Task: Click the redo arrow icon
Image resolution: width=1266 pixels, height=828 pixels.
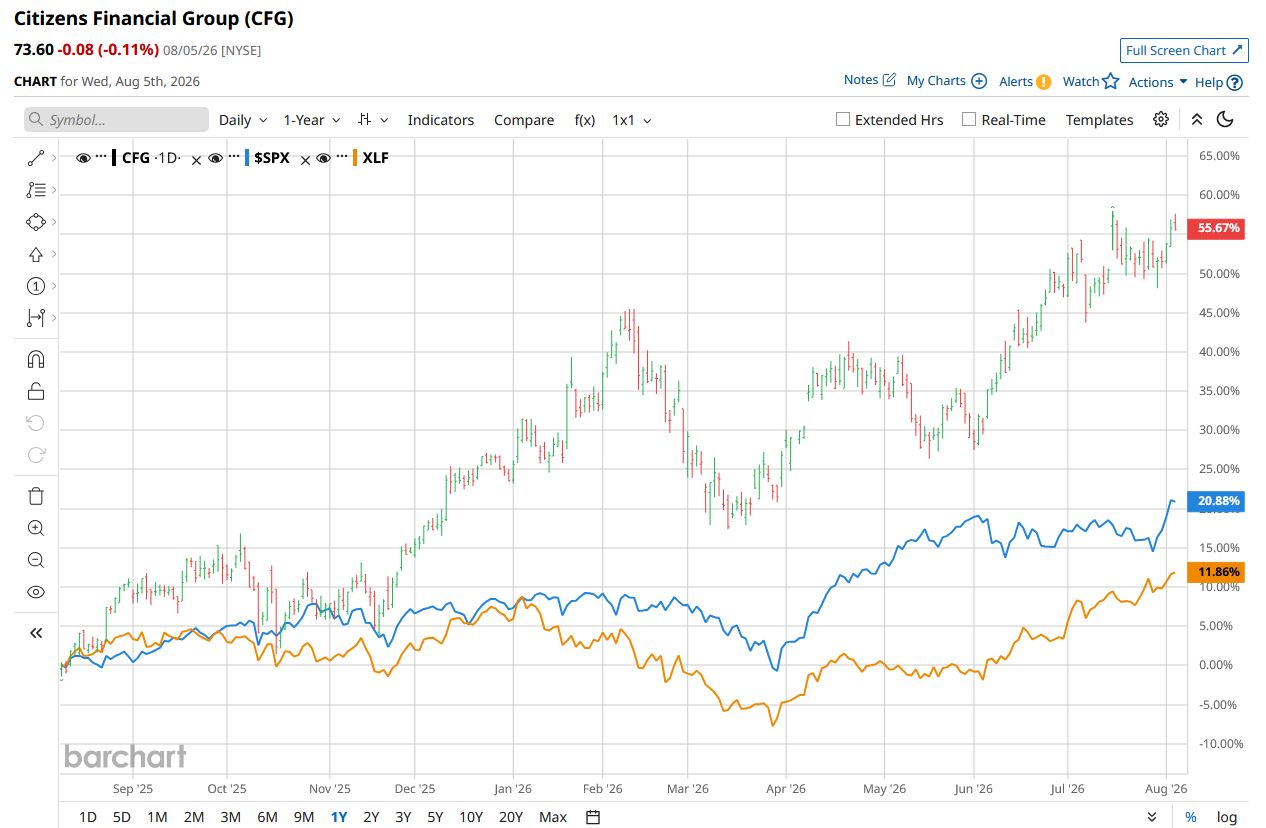Action: click(x=36, y=455)
